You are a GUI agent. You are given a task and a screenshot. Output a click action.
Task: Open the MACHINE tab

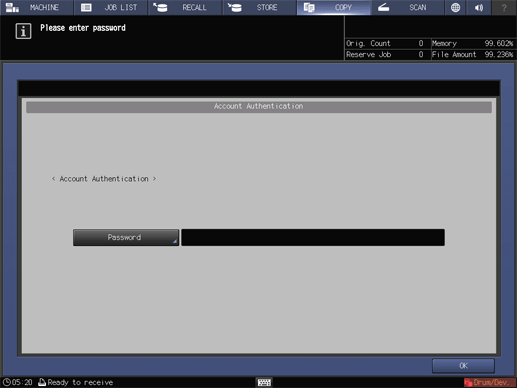[x=37, y=7]
